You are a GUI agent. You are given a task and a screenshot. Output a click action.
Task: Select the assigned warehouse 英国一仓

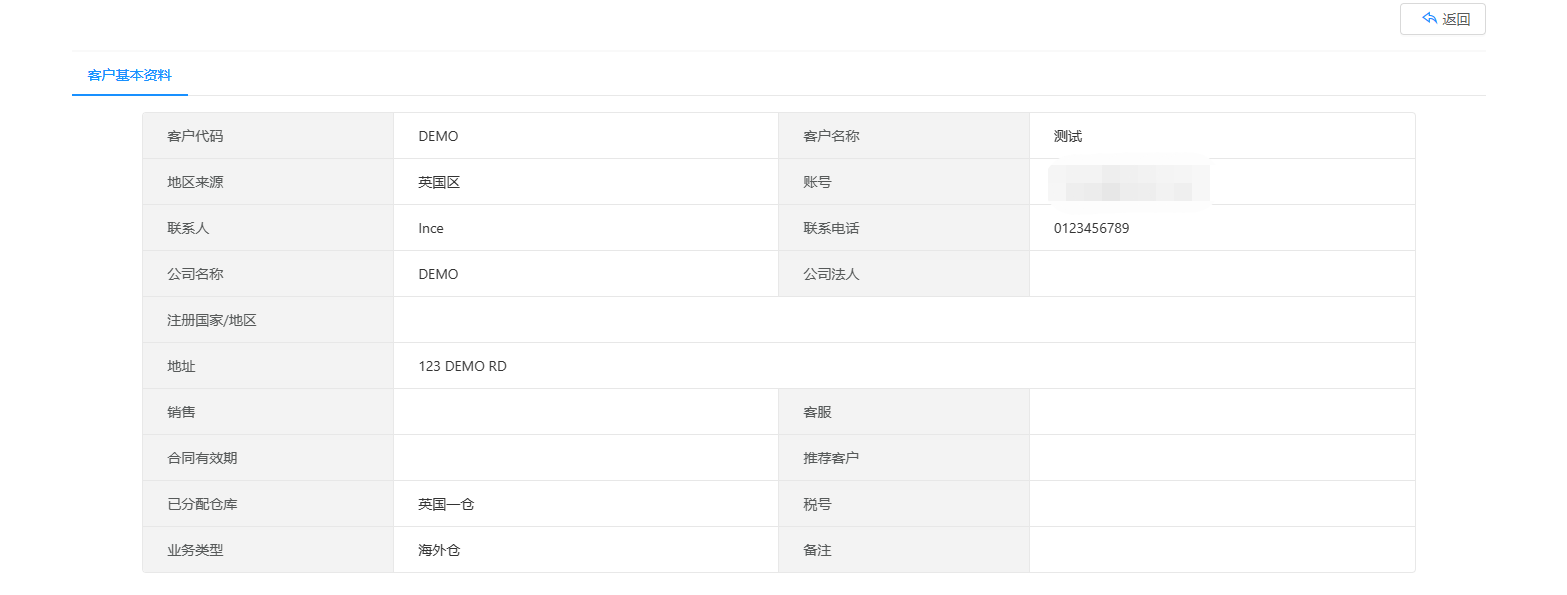[x=446, y=504]
